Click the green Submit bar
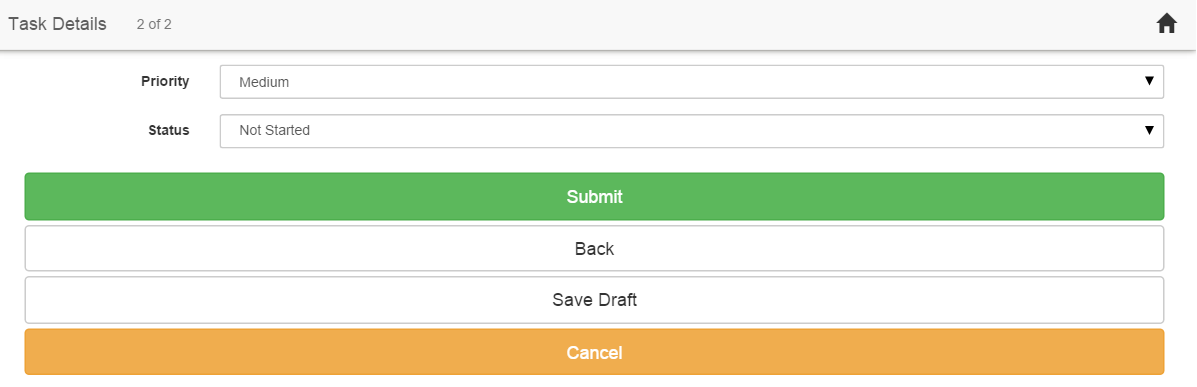 (x=594, y=196)
